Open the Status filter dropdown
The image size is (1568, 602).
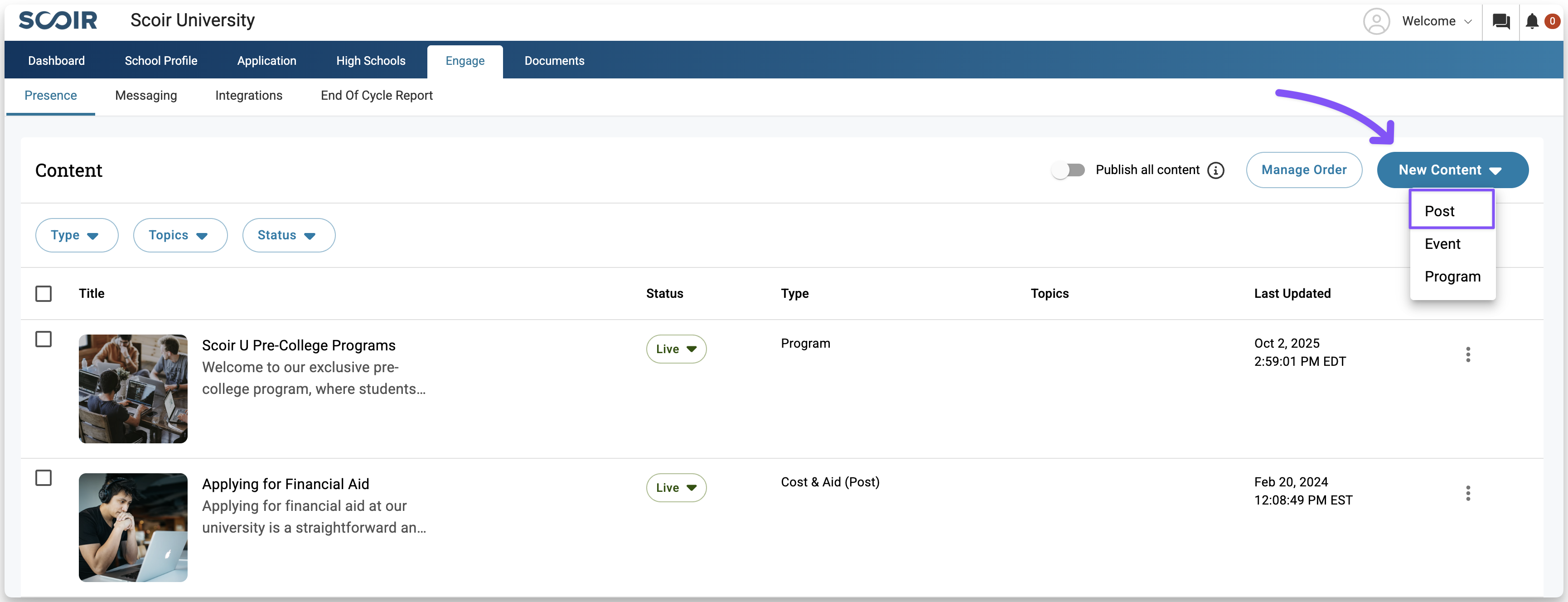[288, 235]
